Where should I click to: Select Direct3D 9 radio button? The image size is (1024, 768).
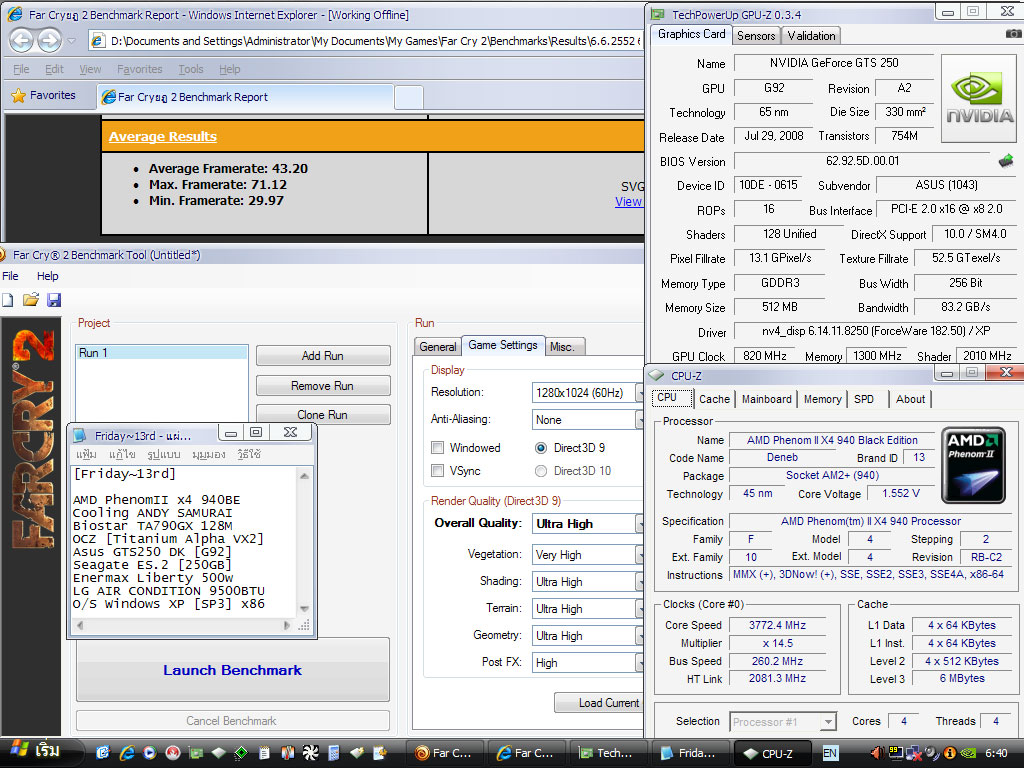(x=541, y=448)
